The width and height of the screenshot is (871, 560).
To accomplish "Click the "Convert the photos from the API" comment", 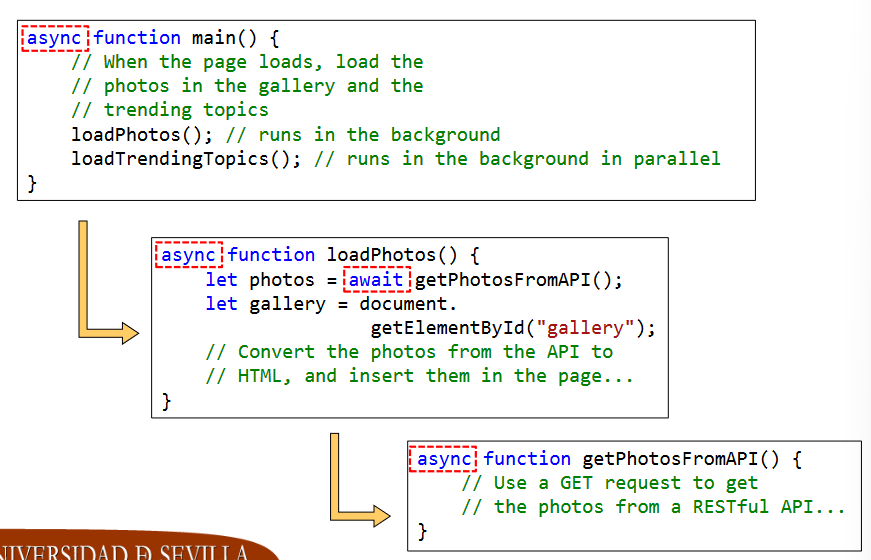I will [409, 352].
